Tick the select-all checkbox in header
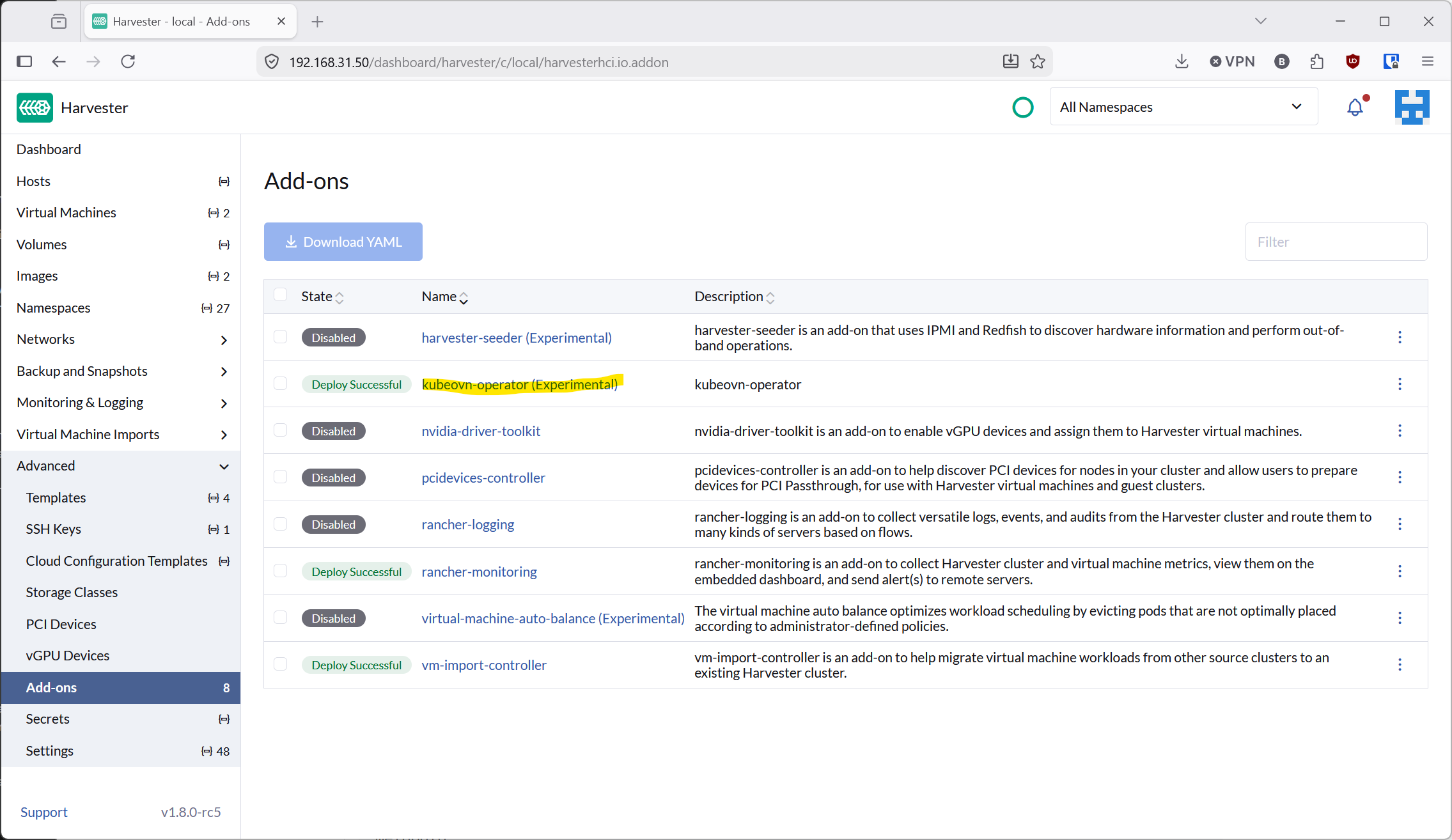This screenshot has height=840, width=1452. point(280,295)
